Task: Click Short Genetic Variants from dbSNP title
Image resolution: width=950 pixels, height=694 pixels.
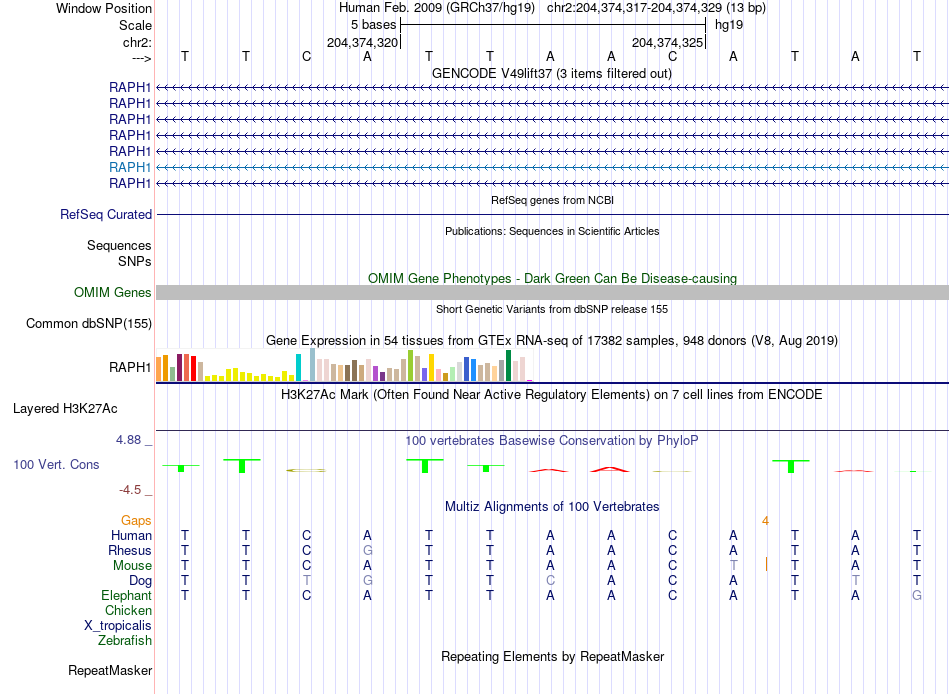Action: [x=552, y=310]
